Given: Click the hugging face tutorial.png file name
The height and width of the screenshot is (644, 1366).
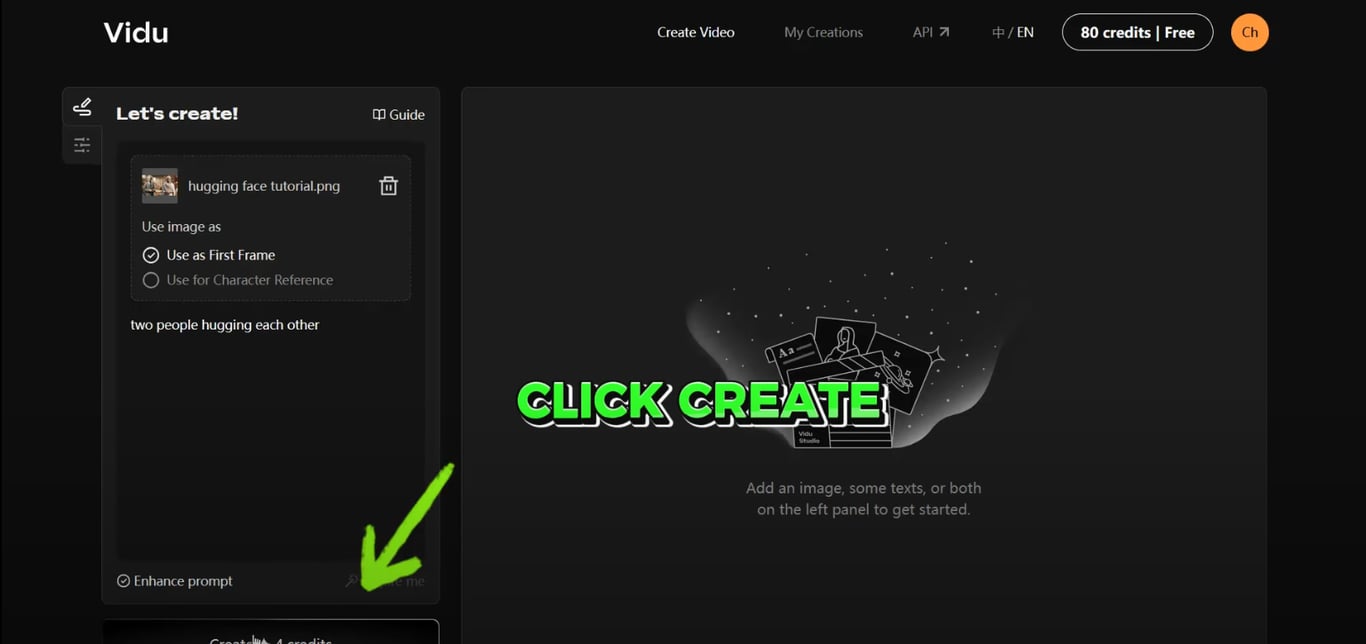Looking at the screenshot, I should [x=264, y=186].
